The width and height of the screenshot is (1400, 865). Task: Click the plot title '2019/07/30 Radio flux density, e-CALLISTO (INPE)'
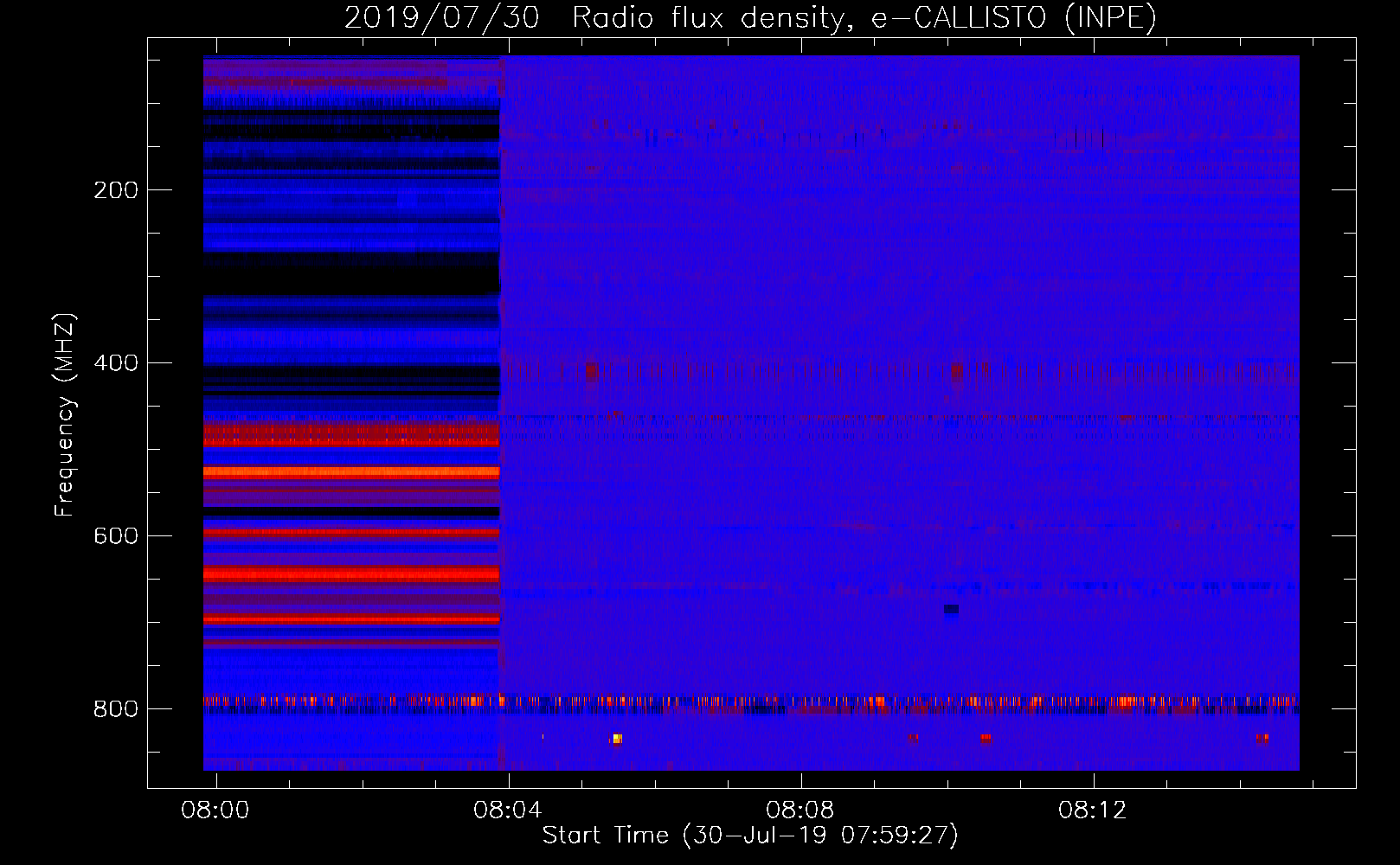point(750,18)
